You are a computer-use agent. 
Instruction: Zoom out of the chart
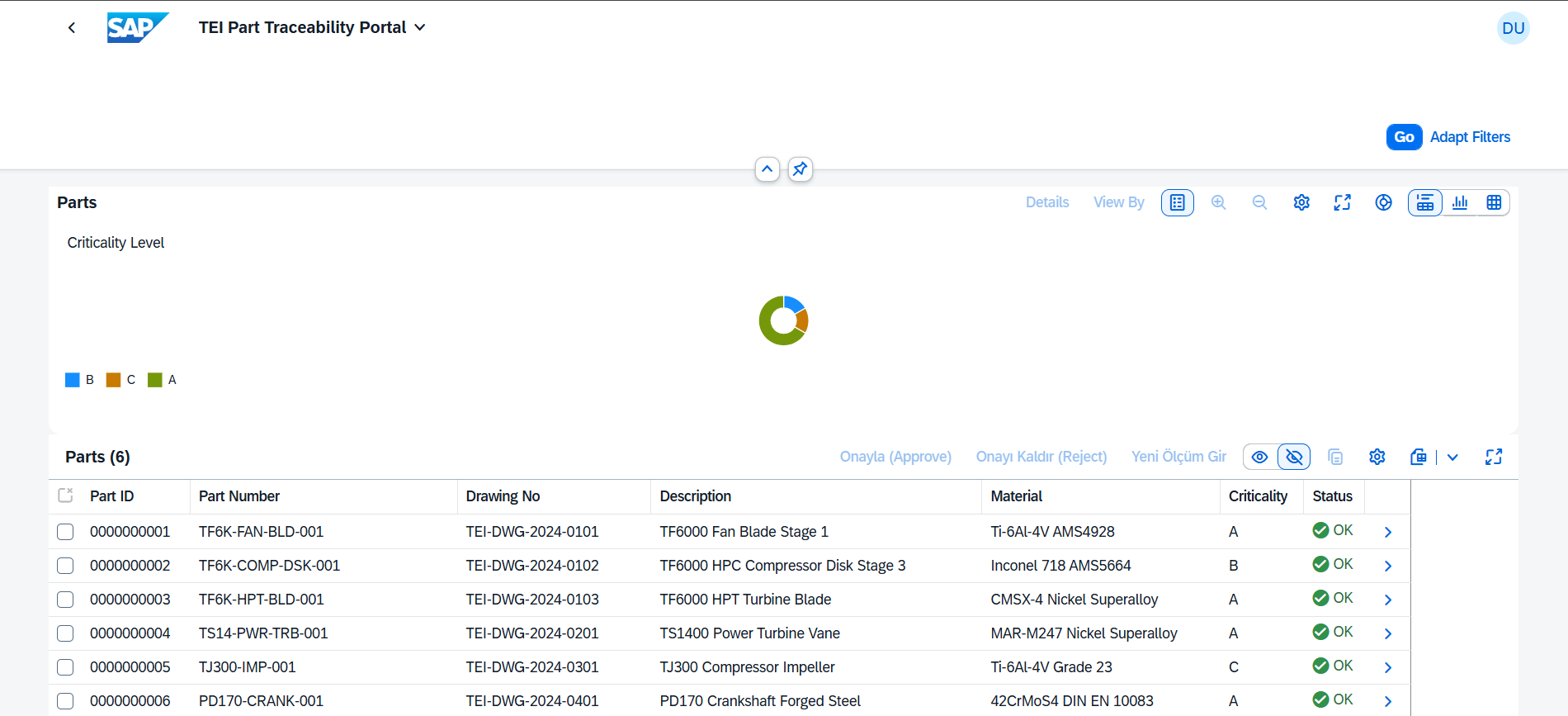tap(1259, 202)
